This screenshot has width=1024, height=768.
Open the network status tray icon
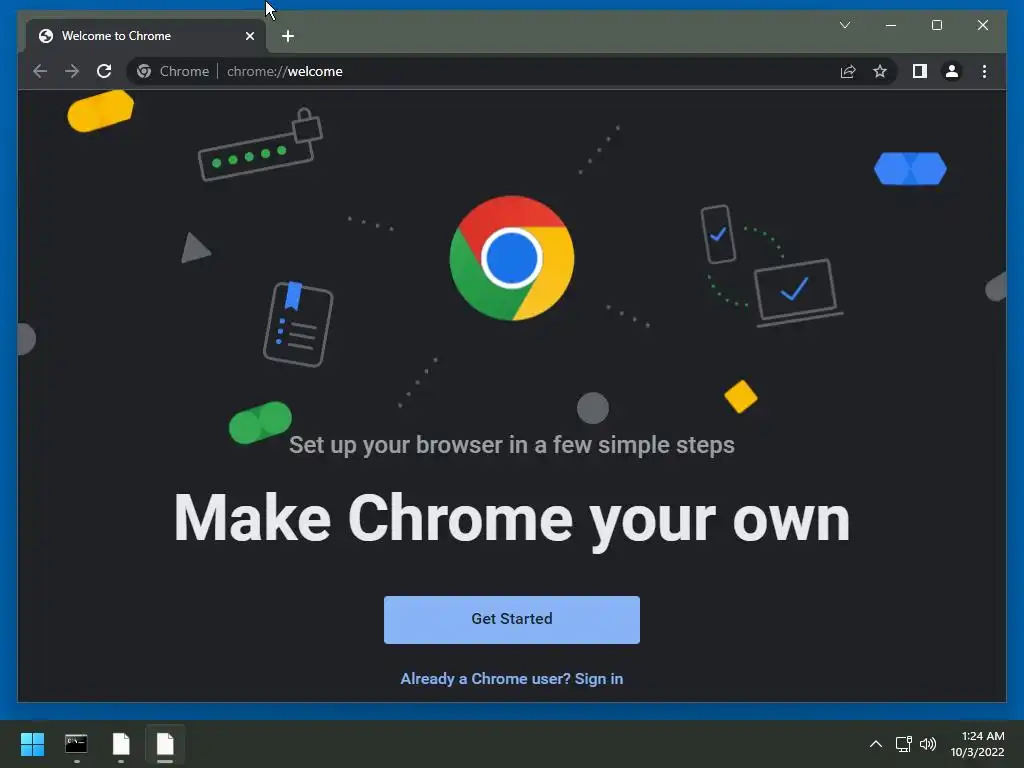click(x=904, y=744)
